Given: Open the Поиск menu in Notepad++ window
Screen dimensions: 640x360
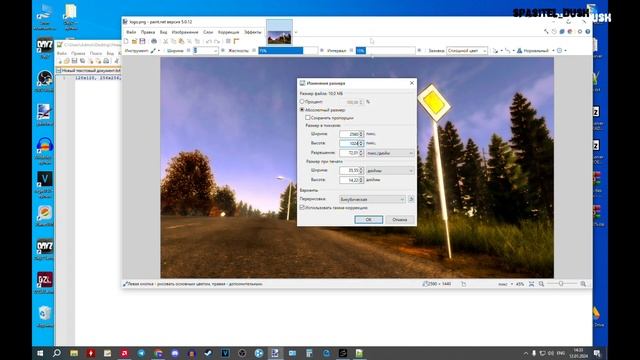Looking at the screenshot, I should coord(96,53).
